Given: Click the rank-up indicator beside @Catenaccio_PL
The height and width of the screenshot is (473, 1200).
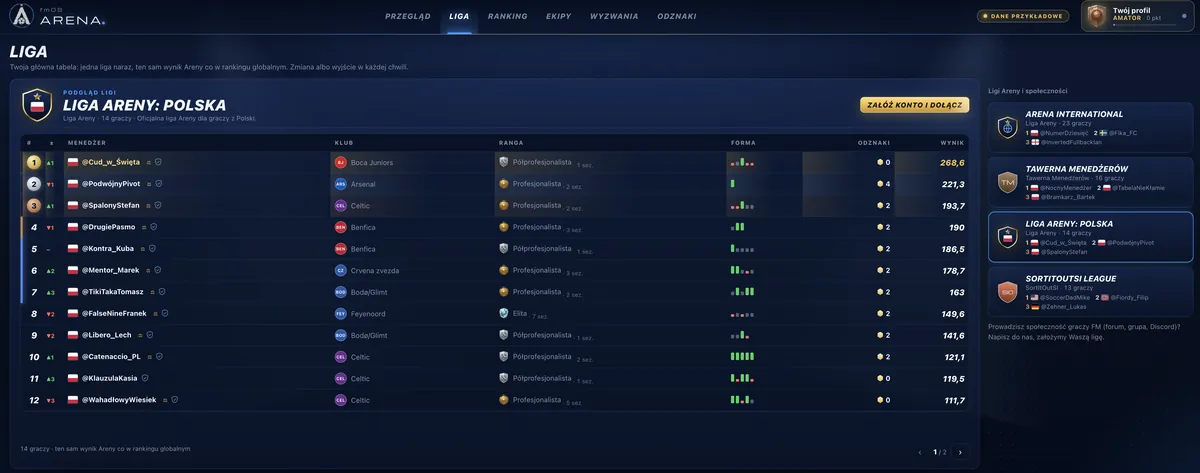Looking at the screenshot, I should point(51,357).
